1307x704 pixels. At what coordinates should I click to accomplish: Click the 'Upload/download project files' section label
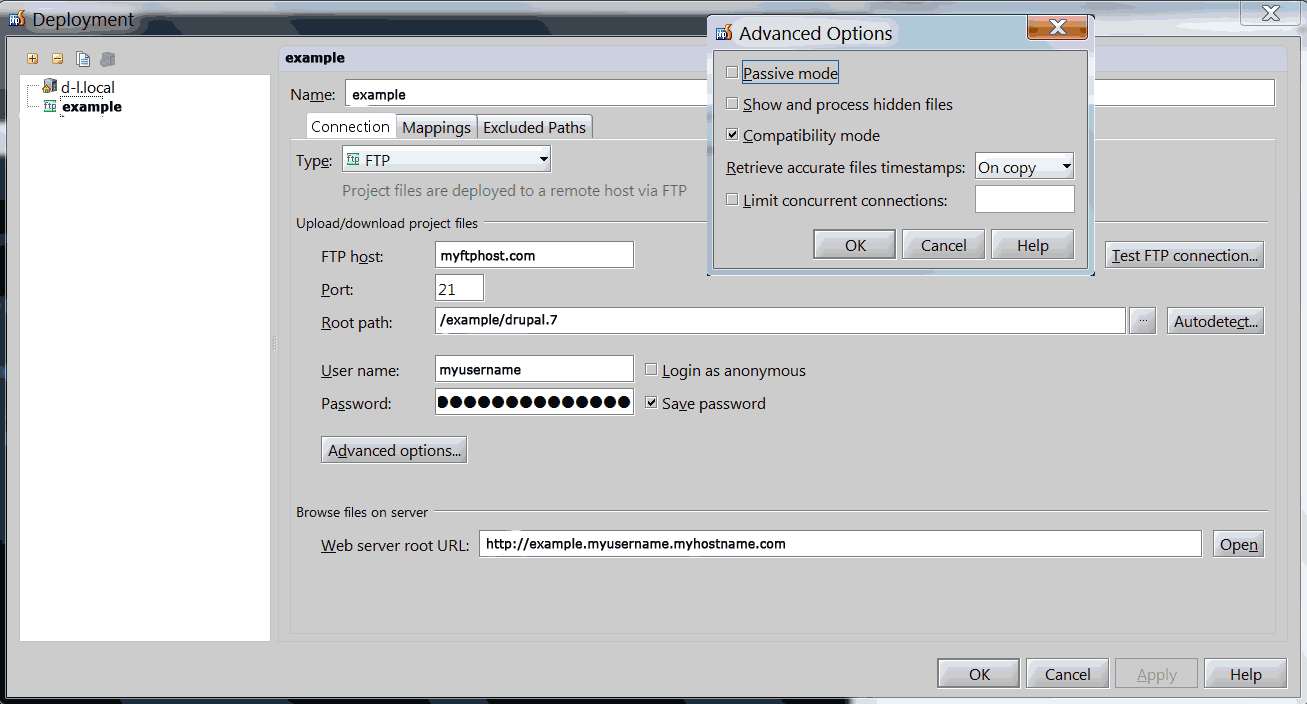coord(387,223)
